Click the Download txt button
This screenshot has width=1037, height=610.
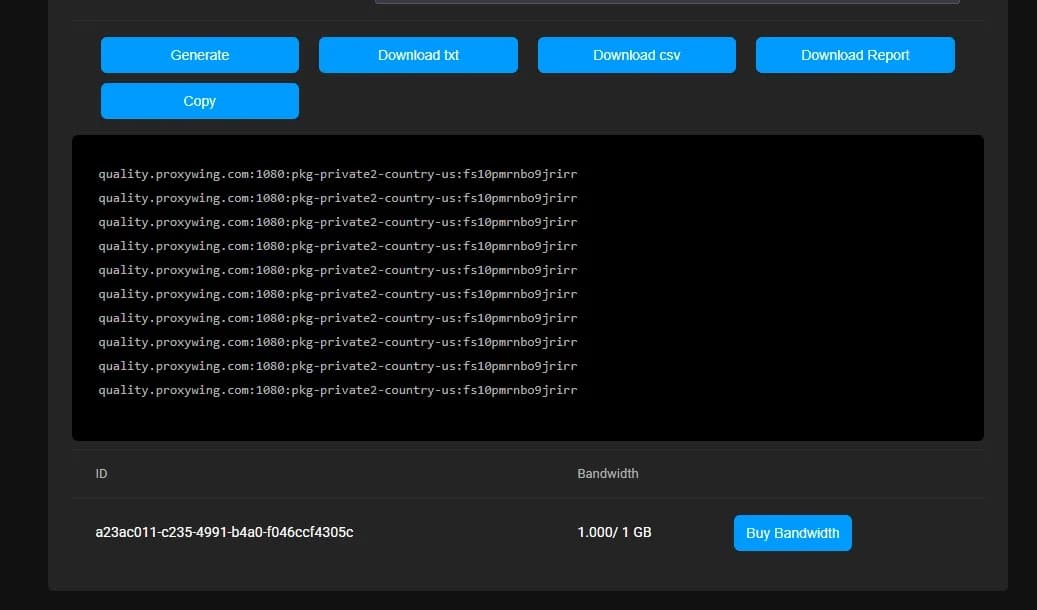[418, 56]
